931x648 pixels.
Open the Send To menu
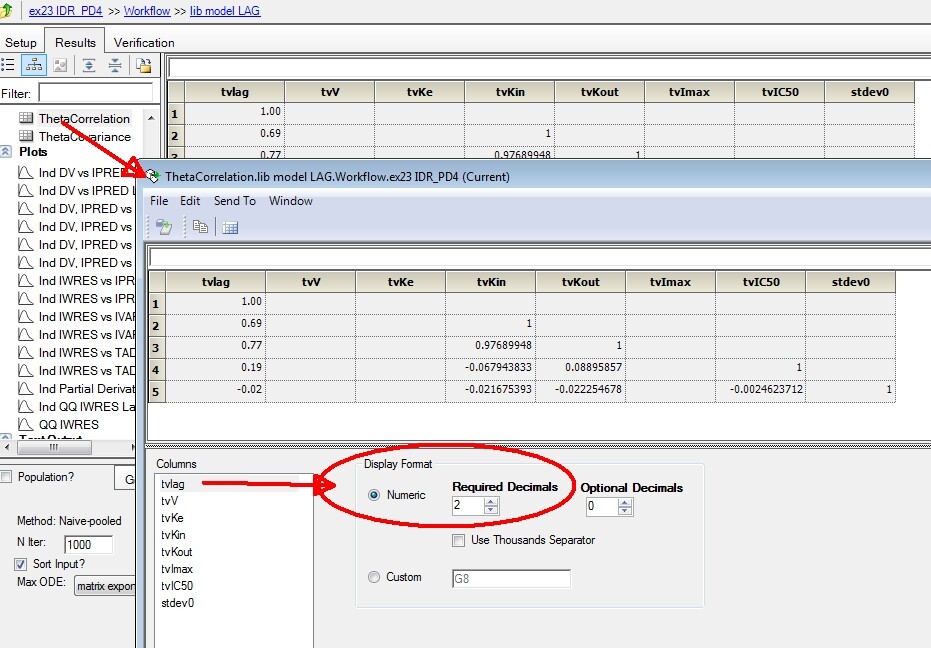coord(235,201)
